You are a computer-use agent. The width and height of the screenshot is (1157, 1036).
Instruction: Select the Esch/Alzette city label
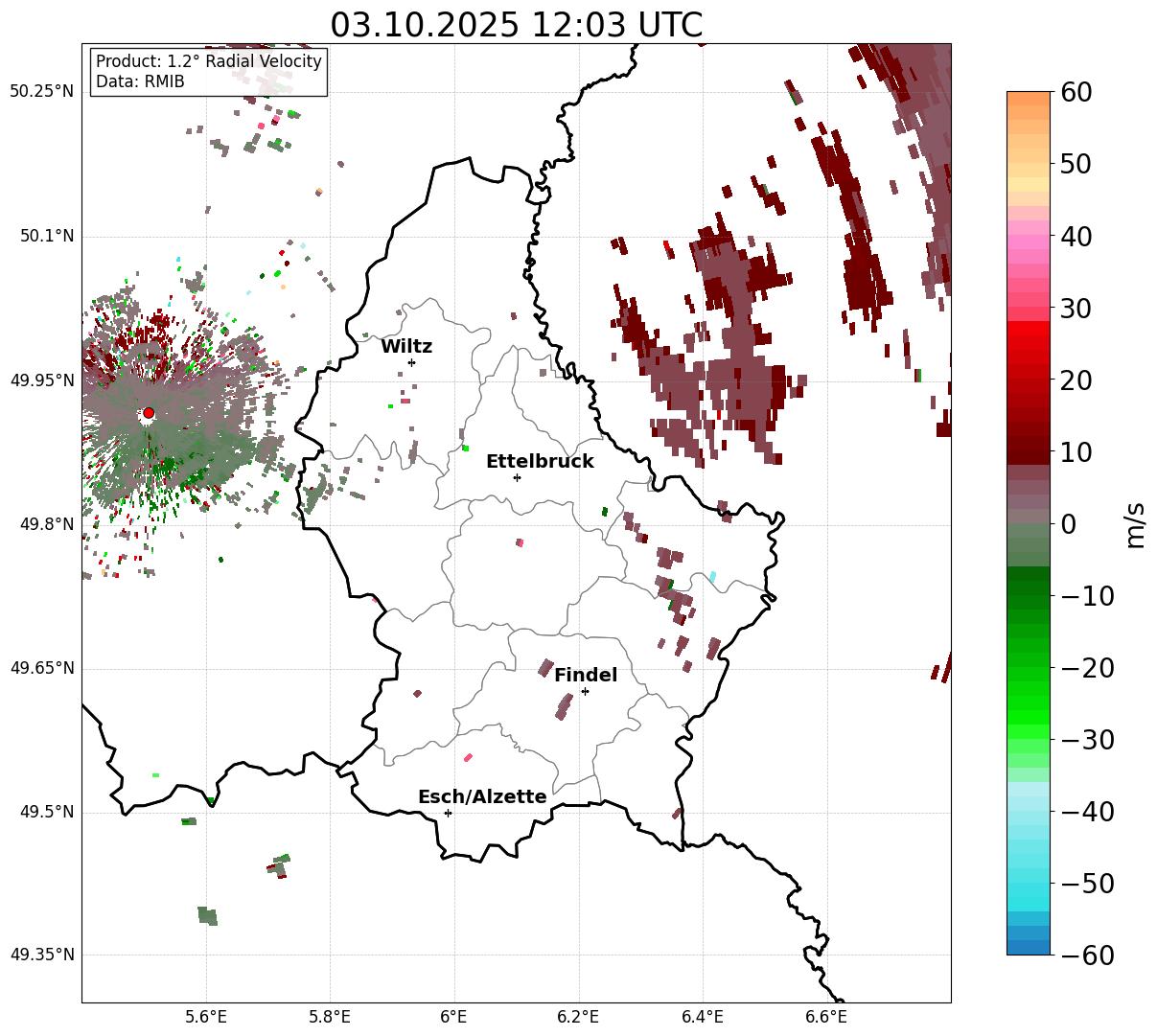[482, 796]
